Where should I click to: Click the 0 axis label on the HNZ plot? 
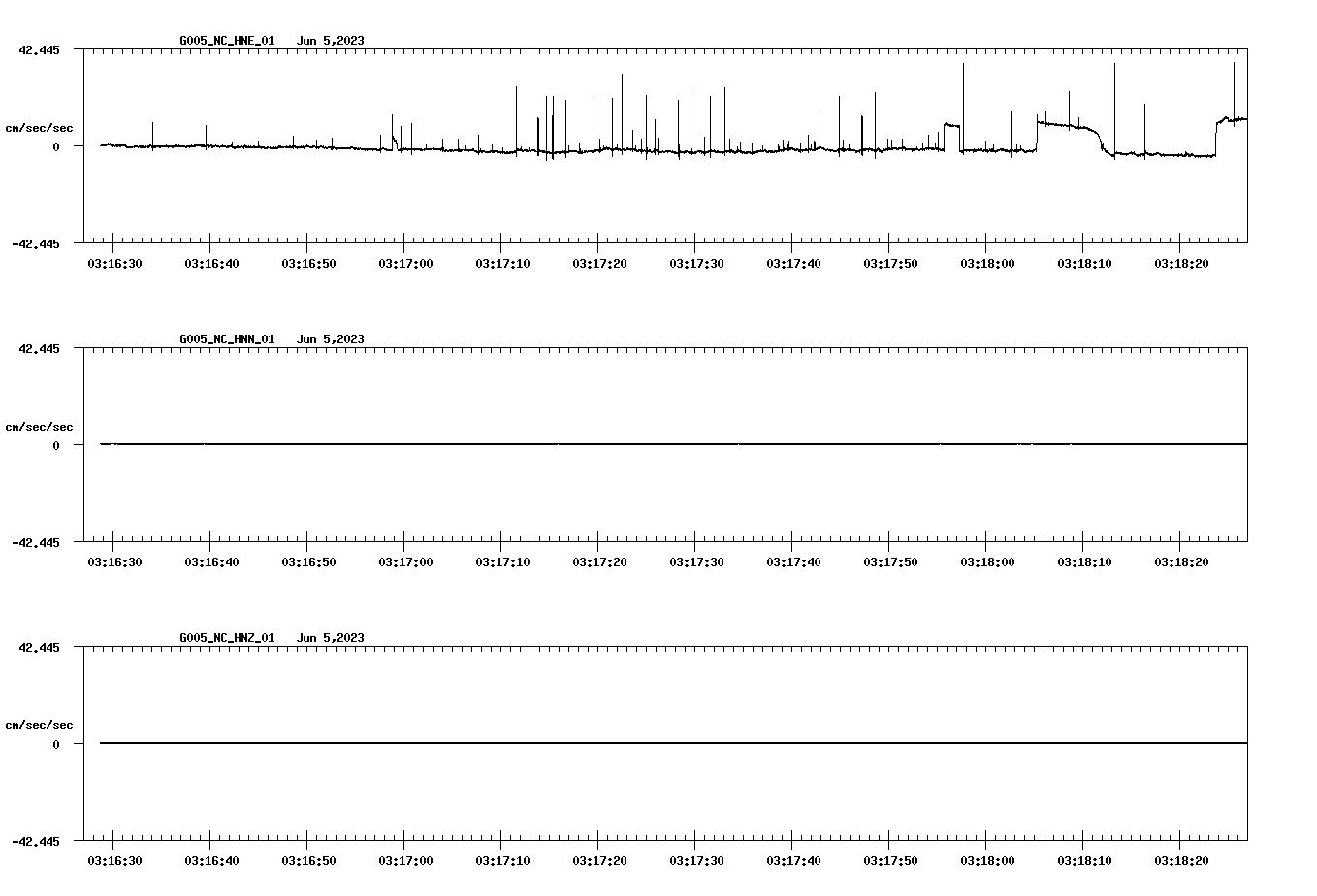56,744
